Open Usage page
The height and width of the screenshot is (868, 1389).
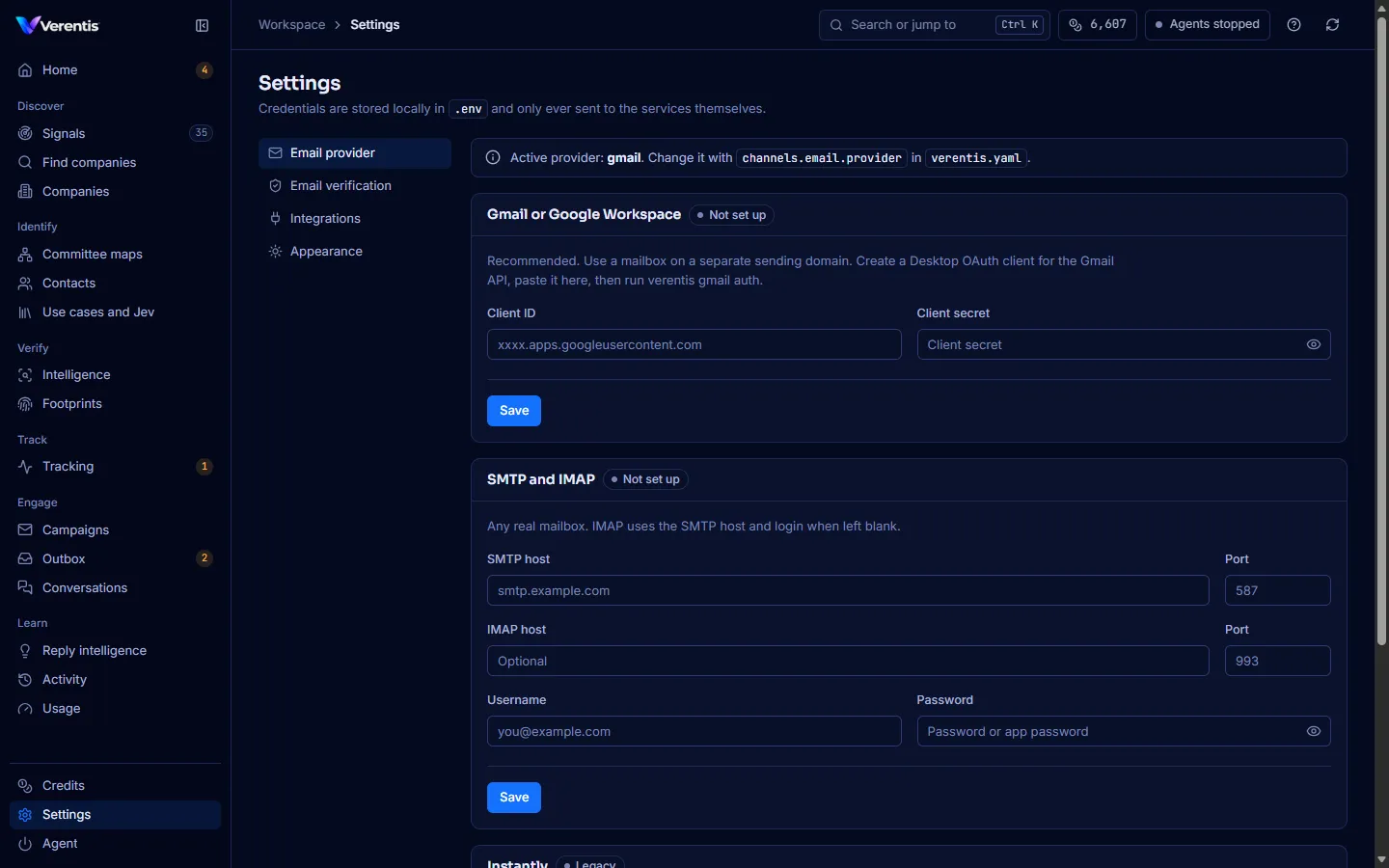[116, 708]
